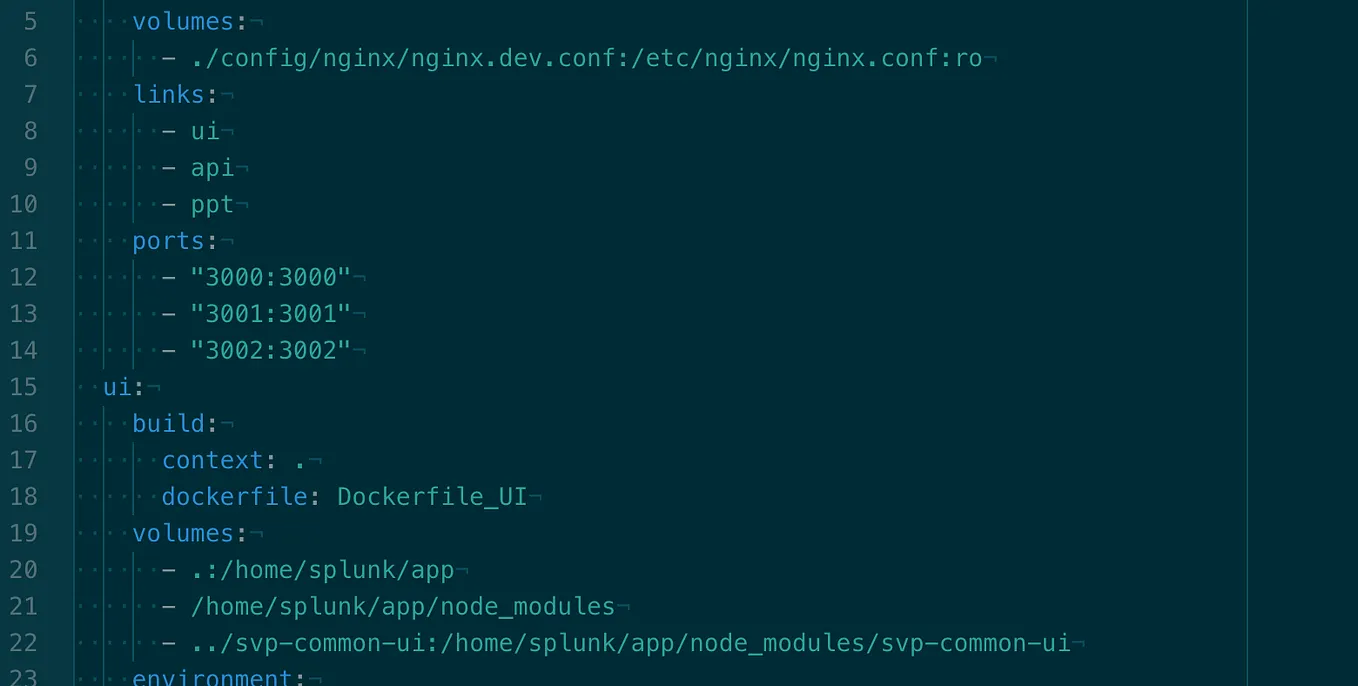Click the /home/splunk/app/node_modules entry on line 21

tap(403, 606)
